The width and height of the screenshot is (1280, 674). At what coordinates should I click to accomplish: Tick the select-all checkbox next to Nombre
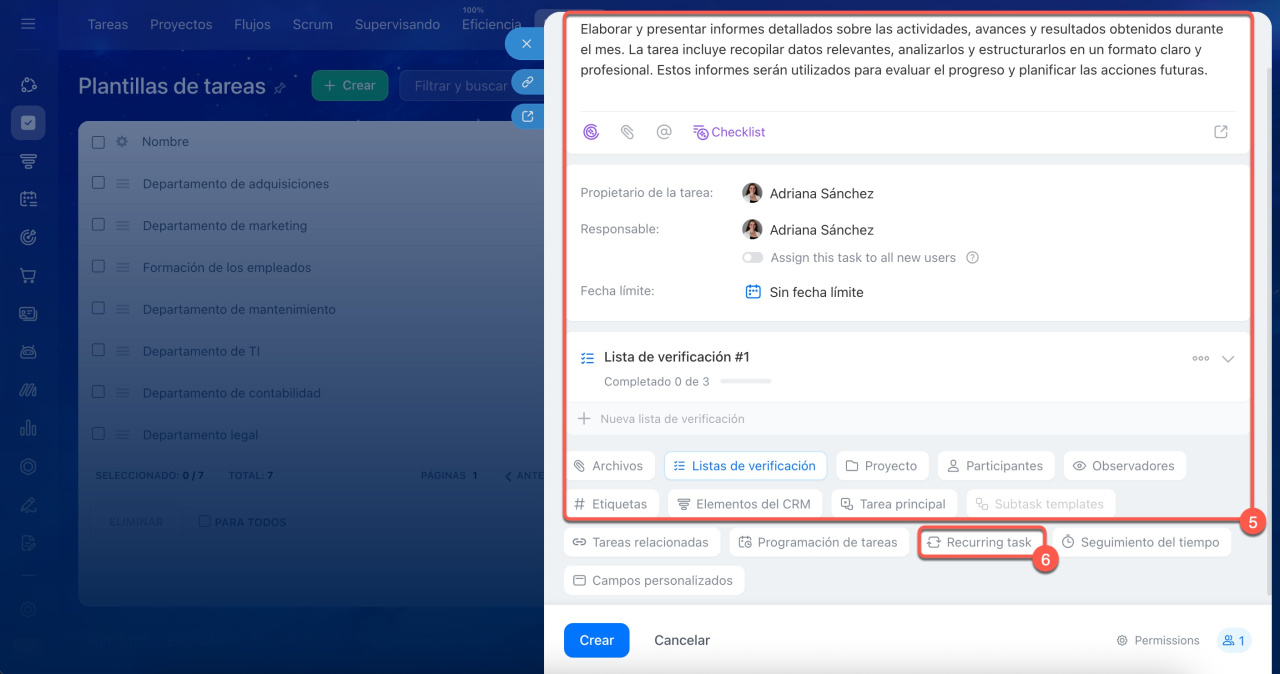(x=98, y=142)
